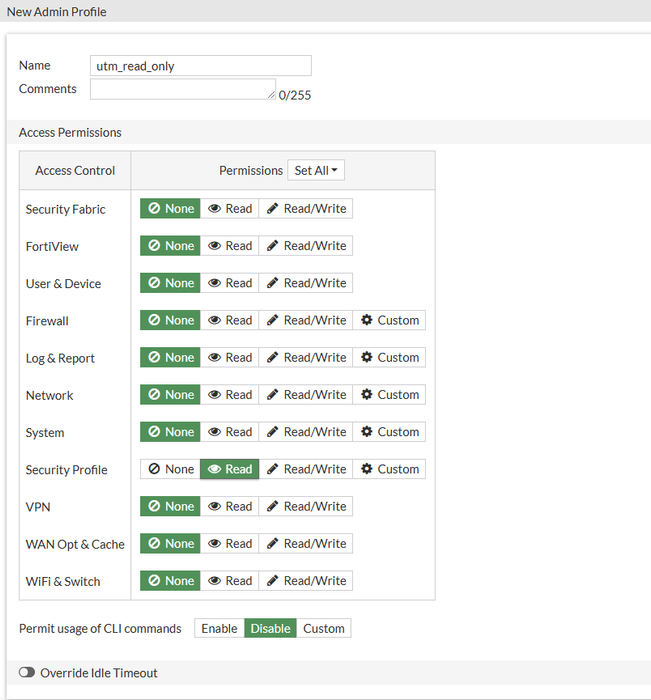
Task: Click gear icon on System Custom option
Action: [367, 432]
